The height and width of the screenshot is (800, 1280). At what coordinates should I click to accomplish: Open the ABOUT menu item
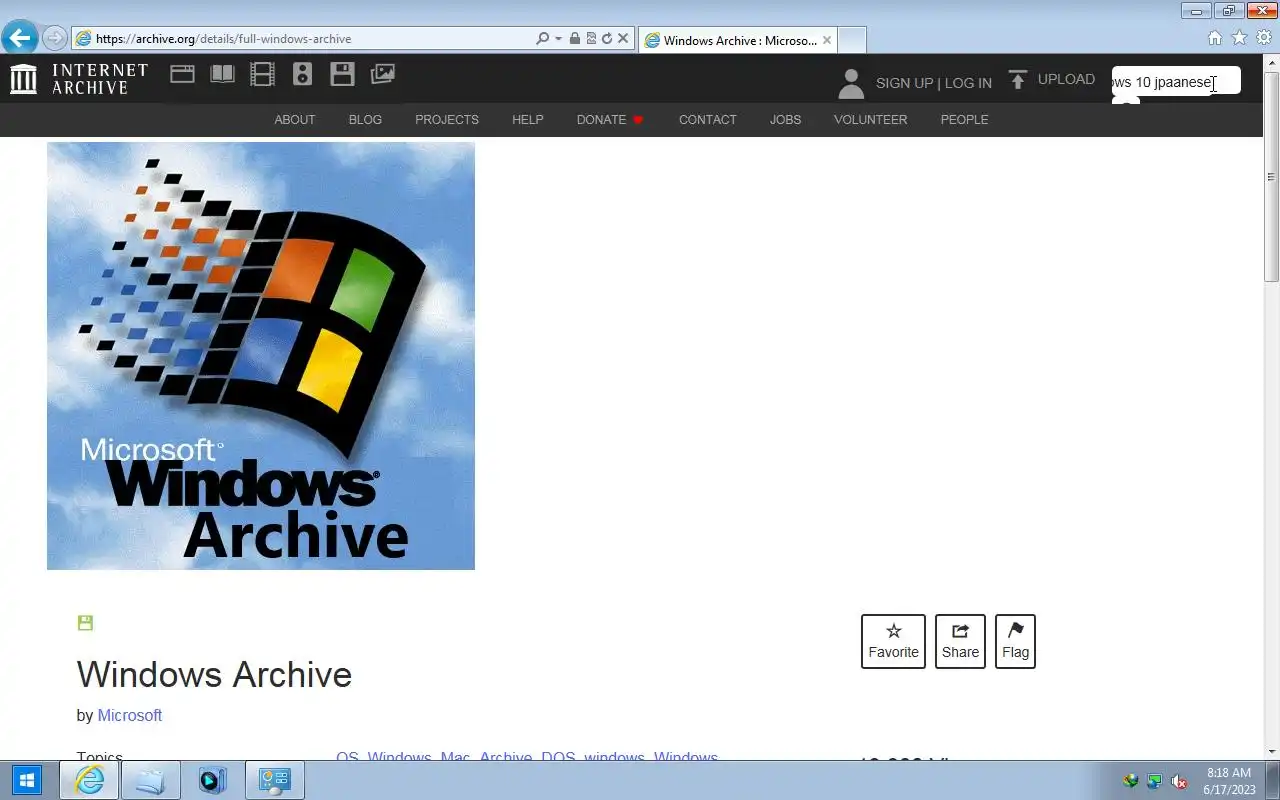[295, 119]
